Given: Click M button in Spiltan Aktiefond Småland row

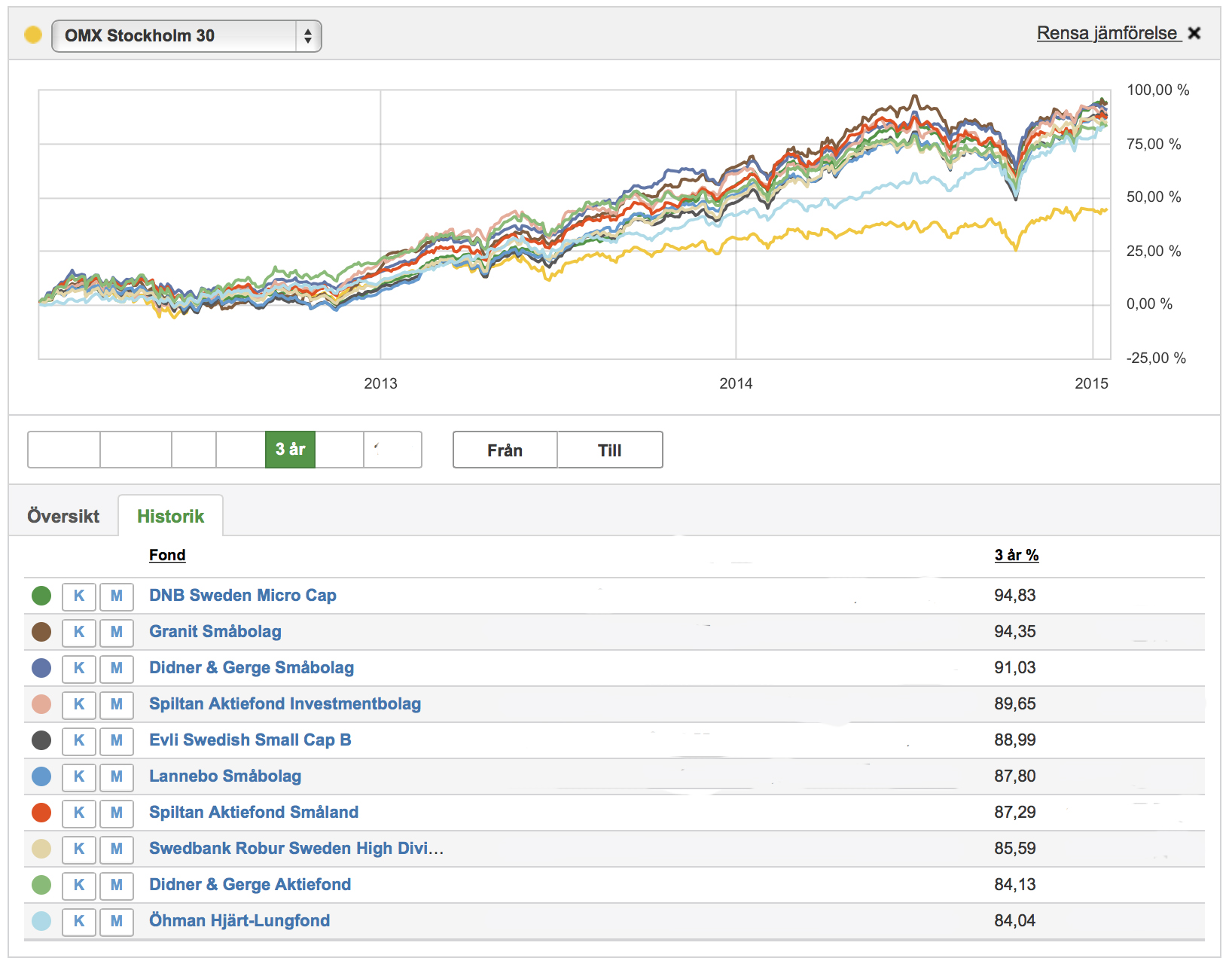Looking at the screenshot, I should click(x=116, y=813).
